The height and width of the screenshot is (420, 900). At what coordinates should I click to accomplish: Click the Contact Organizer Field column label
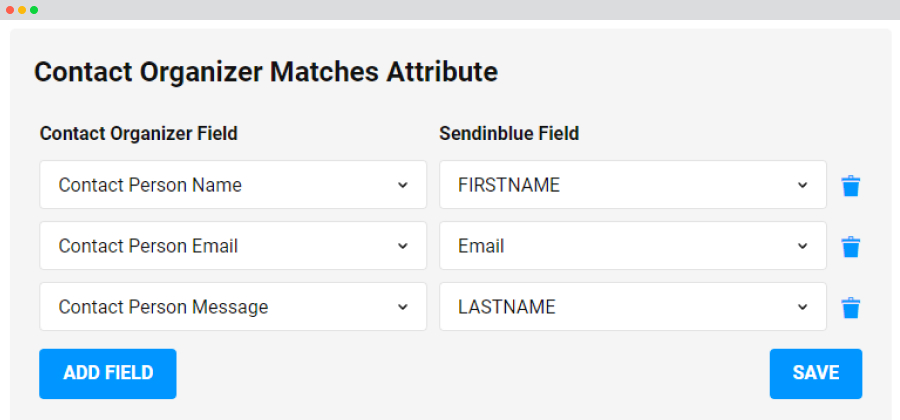pos(138,134)
